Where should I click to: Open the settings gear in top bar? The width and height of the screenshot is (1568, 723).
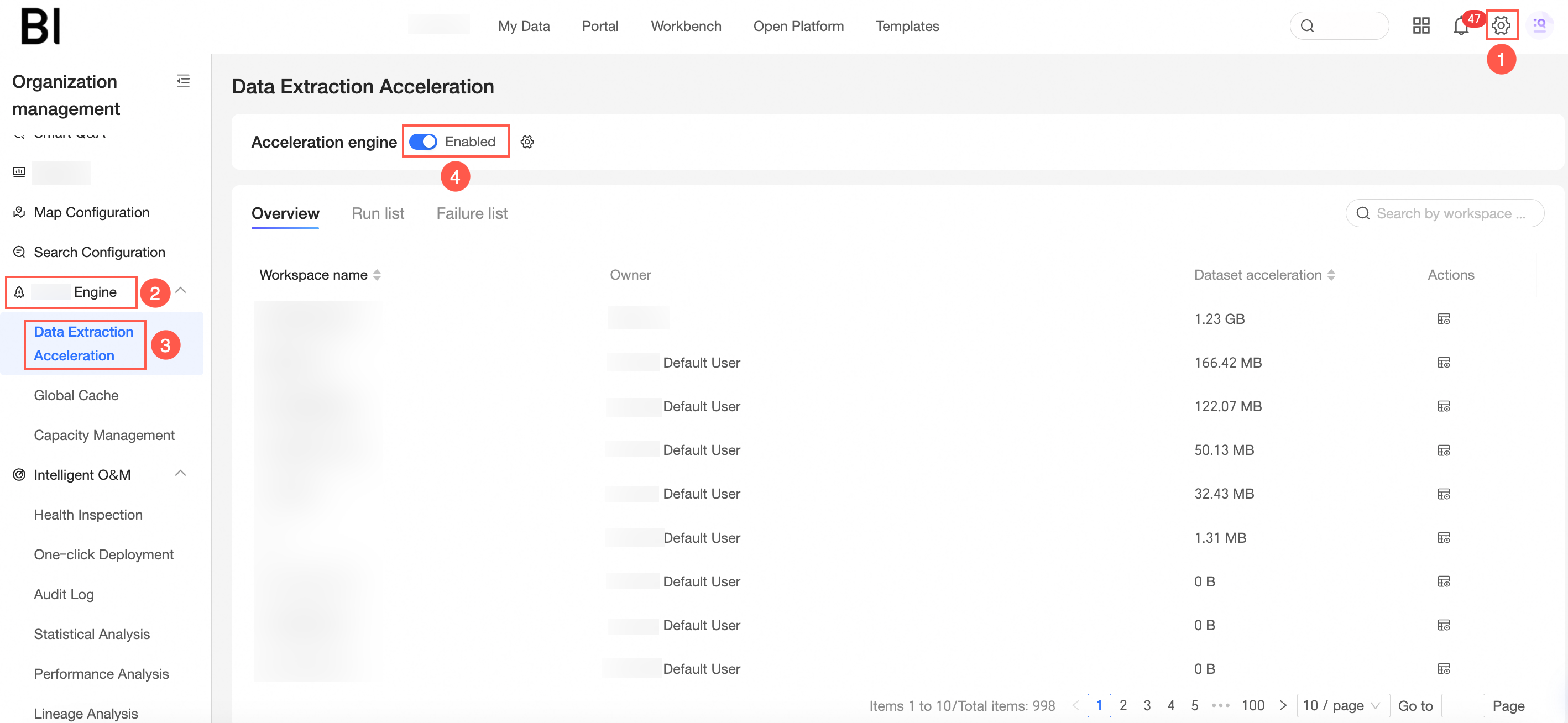click(1501, 25)
